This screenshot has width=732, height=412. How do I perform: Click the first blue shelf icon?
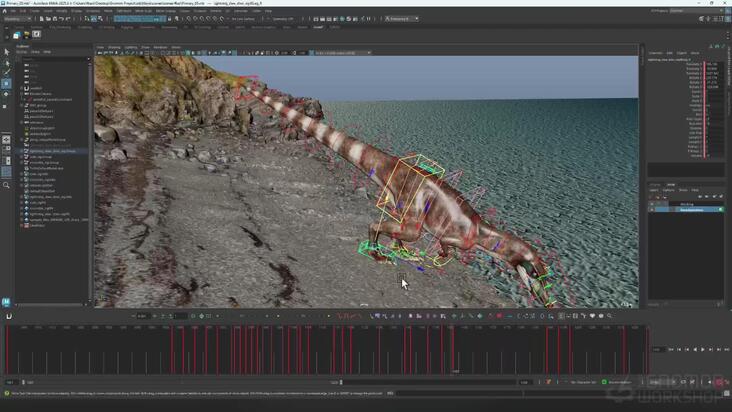point(16,35)
